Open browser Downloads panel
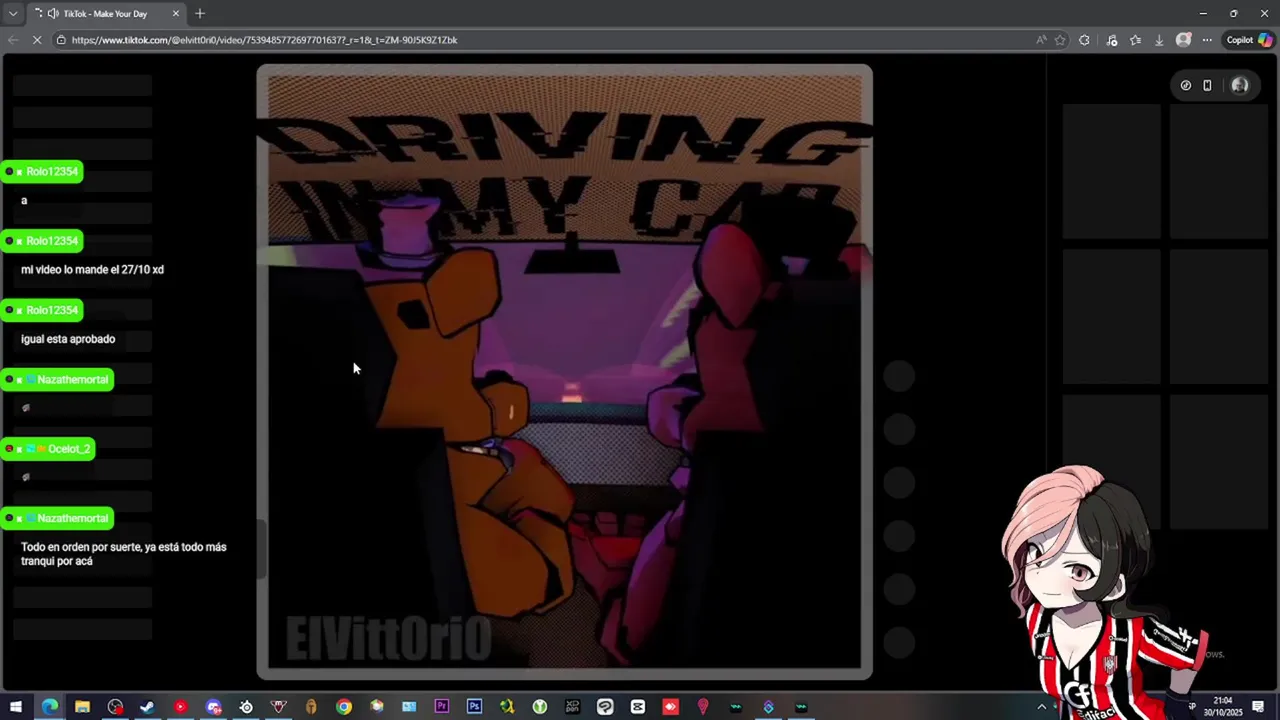The height and width of the screenshot is (720, 1280). [1159, 40]
